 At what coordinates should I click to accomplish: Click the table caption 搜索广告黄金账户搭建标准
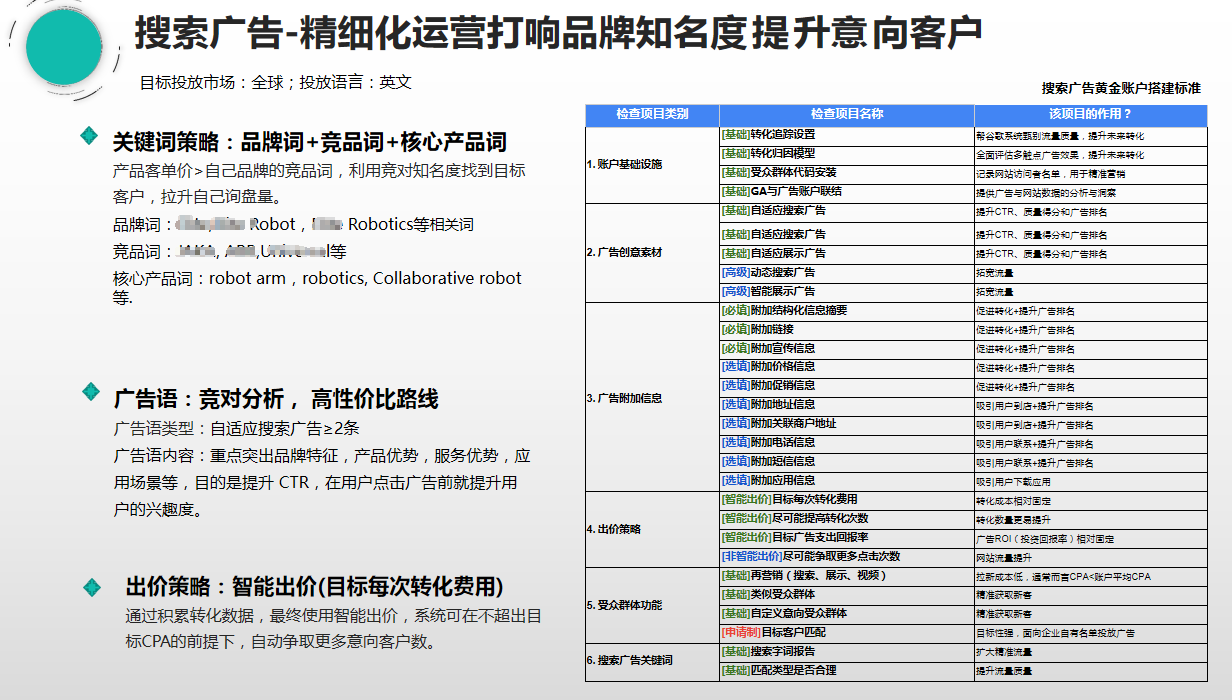click(x=1121, y=88)
